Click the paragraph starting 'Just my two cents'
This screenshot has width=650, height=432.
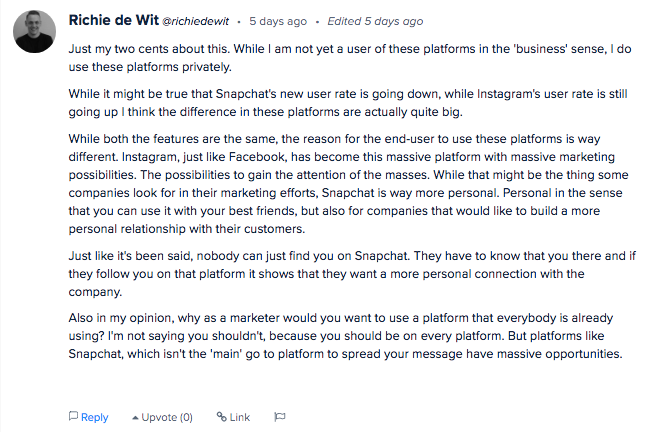tap(350, 58)
